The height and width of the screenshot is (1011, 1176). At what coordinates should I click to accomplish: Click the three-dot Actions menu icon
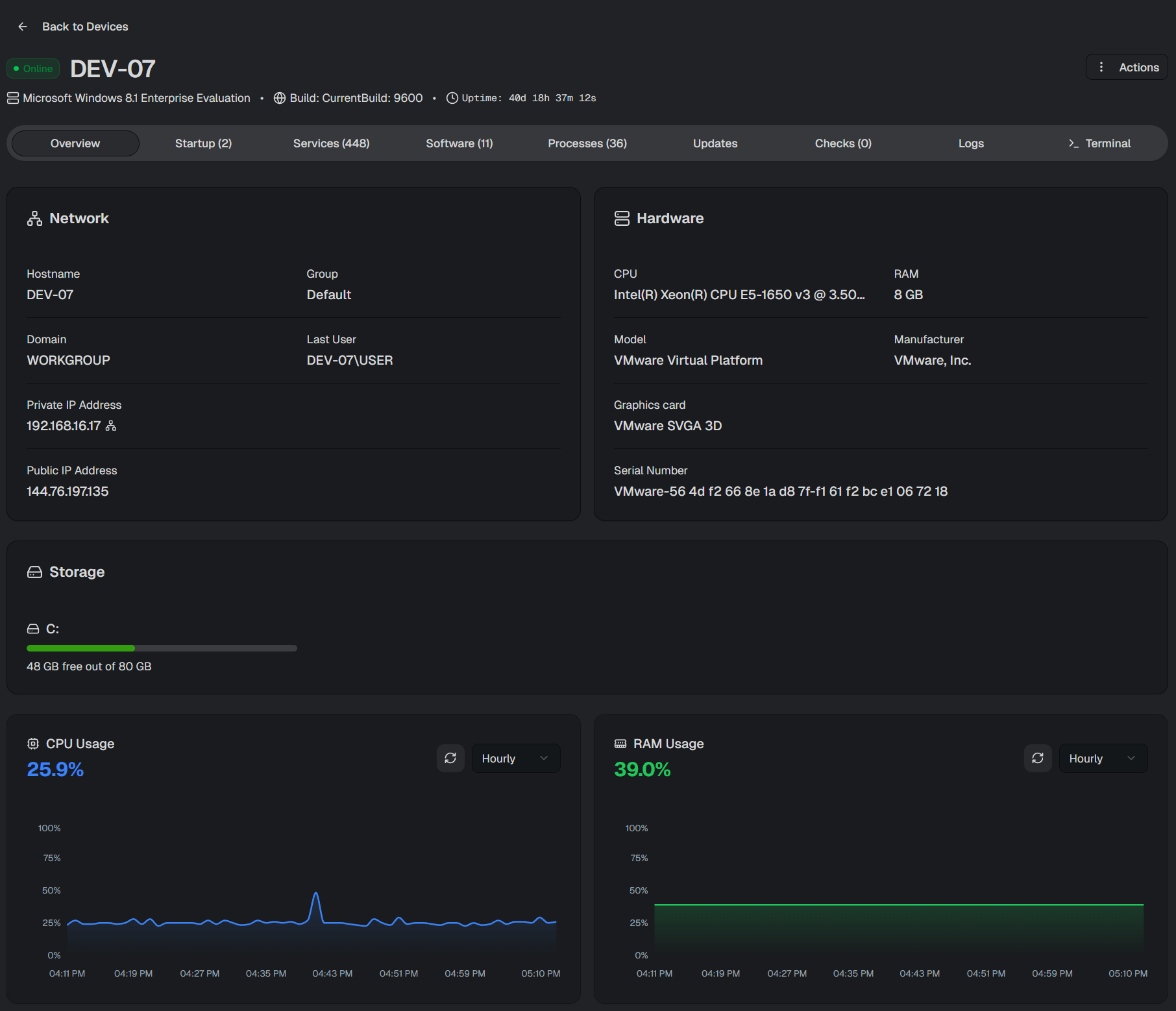click(1101, 67)
